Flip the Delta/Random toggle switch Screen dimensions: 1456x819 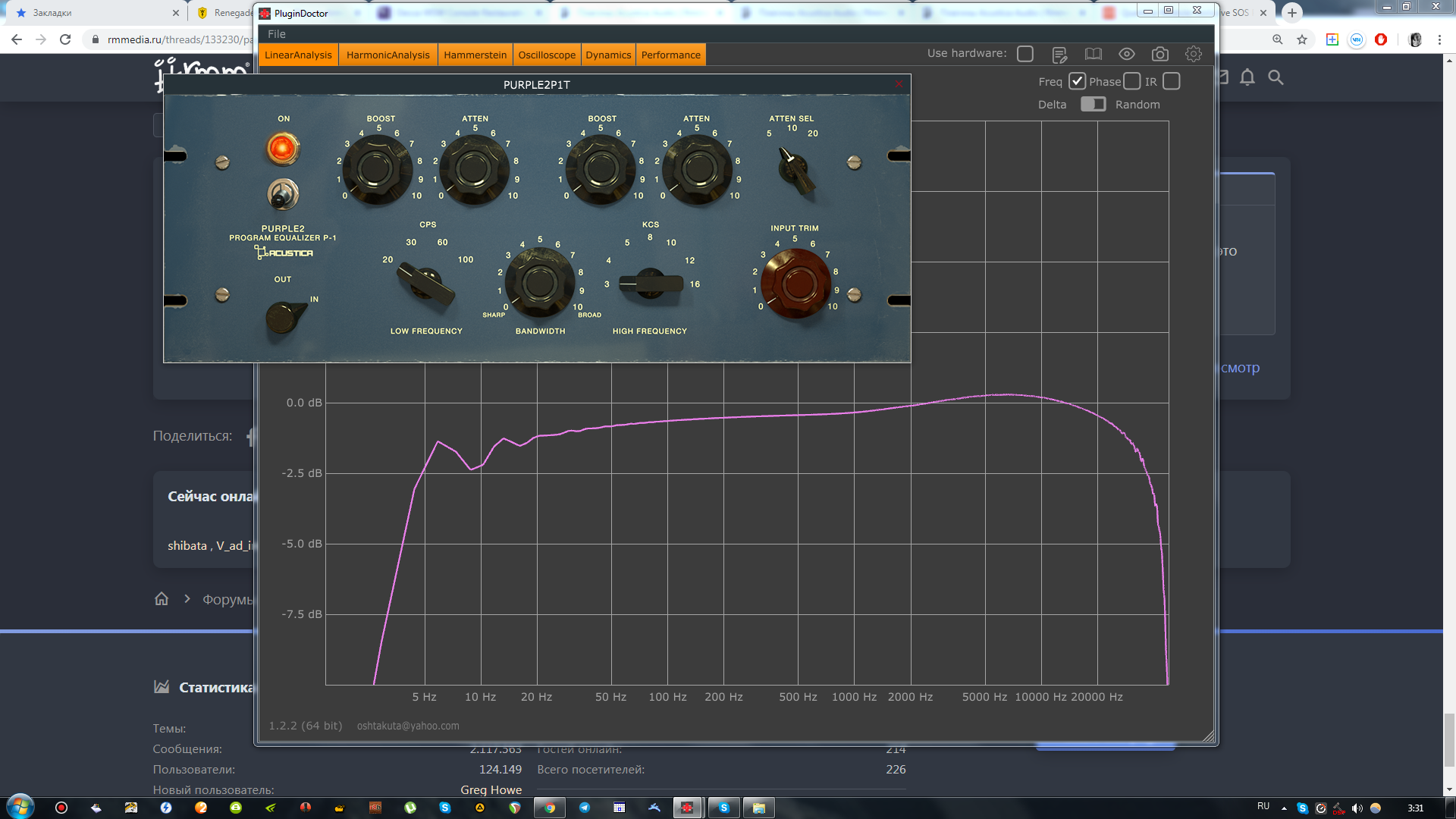pos(1093,104)
